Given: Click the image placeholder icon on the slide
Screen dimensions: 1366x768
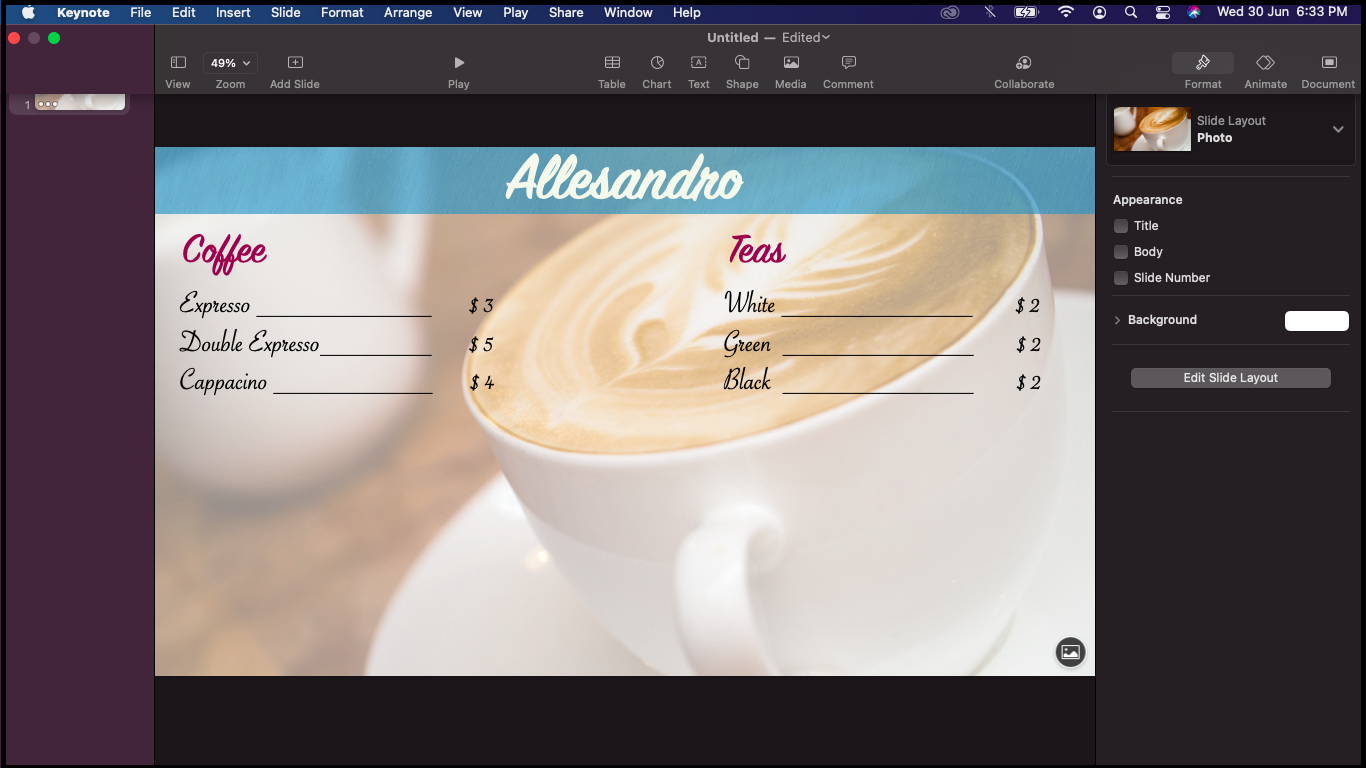Looking at the screenshot, I should [x=1070, y=652].
